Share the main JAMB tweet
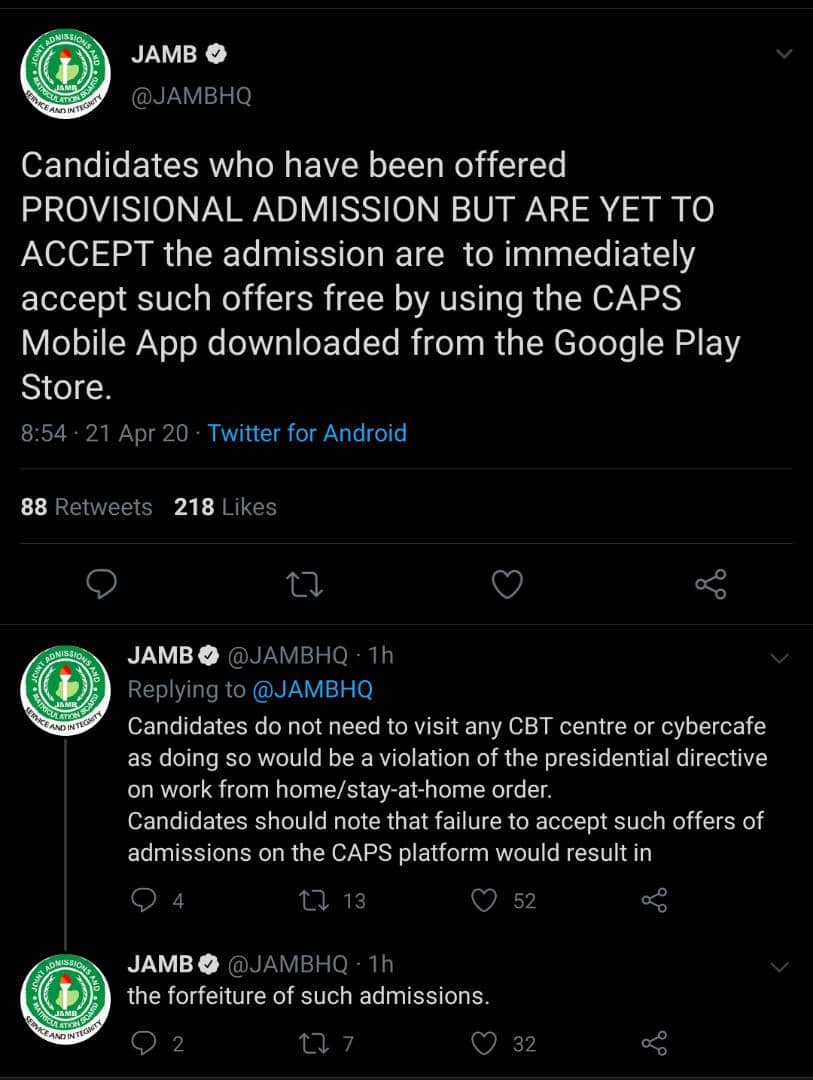813x1080 pixels. point(710,583)
